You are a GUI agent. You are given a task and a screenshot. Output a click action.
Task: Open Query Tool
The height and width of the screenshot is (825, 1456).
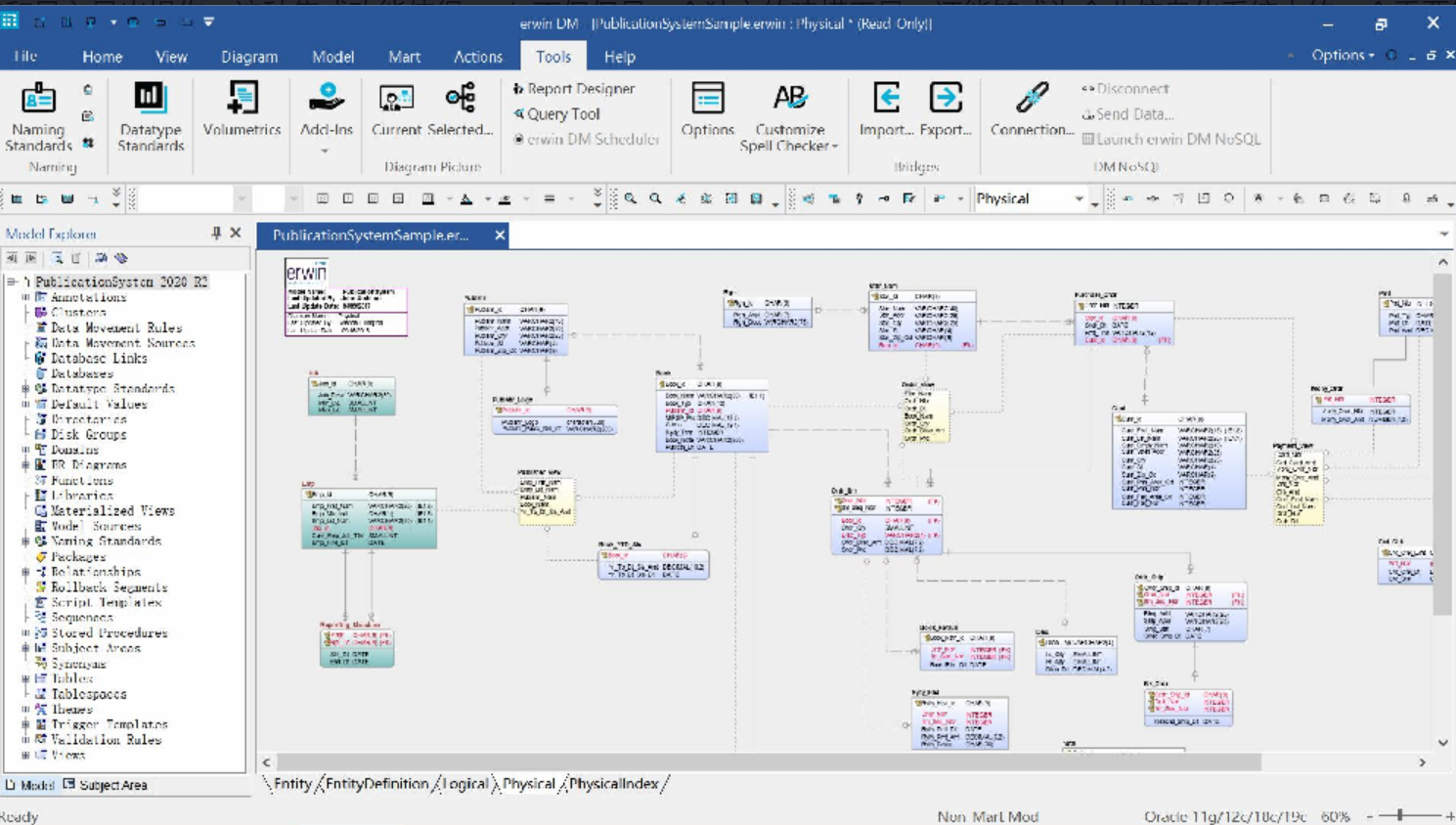tap(556, 114)
